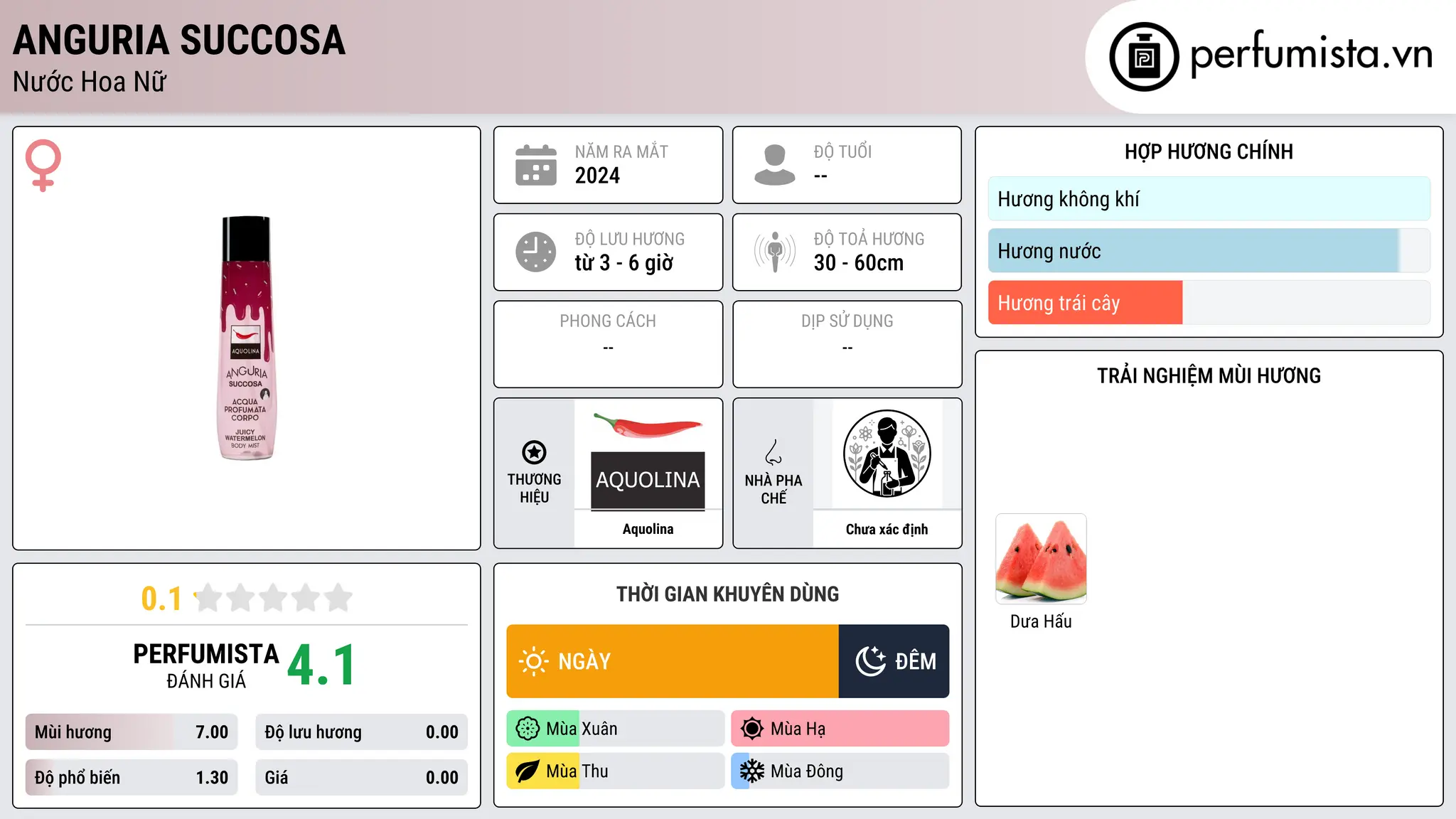This screenshot has height=819, width=1456.
Task: Click the sun icon for Mùa Hạ
Action: (752, 729)
